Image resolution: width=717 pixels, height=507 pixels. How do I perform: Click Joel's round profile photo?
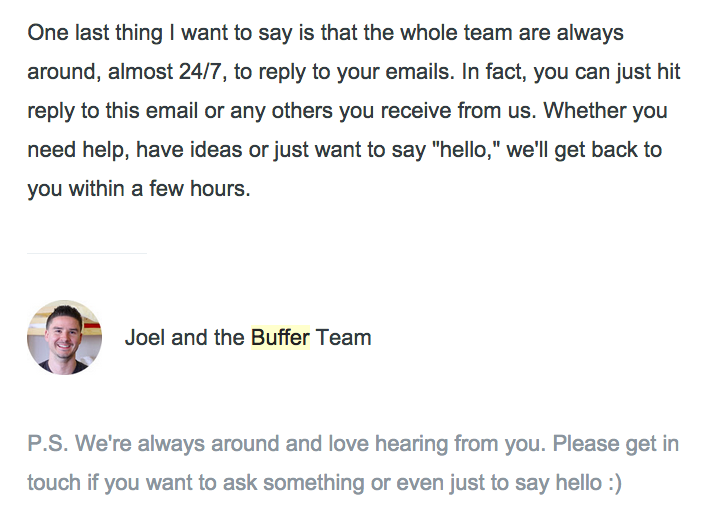(x=64, y=337)
